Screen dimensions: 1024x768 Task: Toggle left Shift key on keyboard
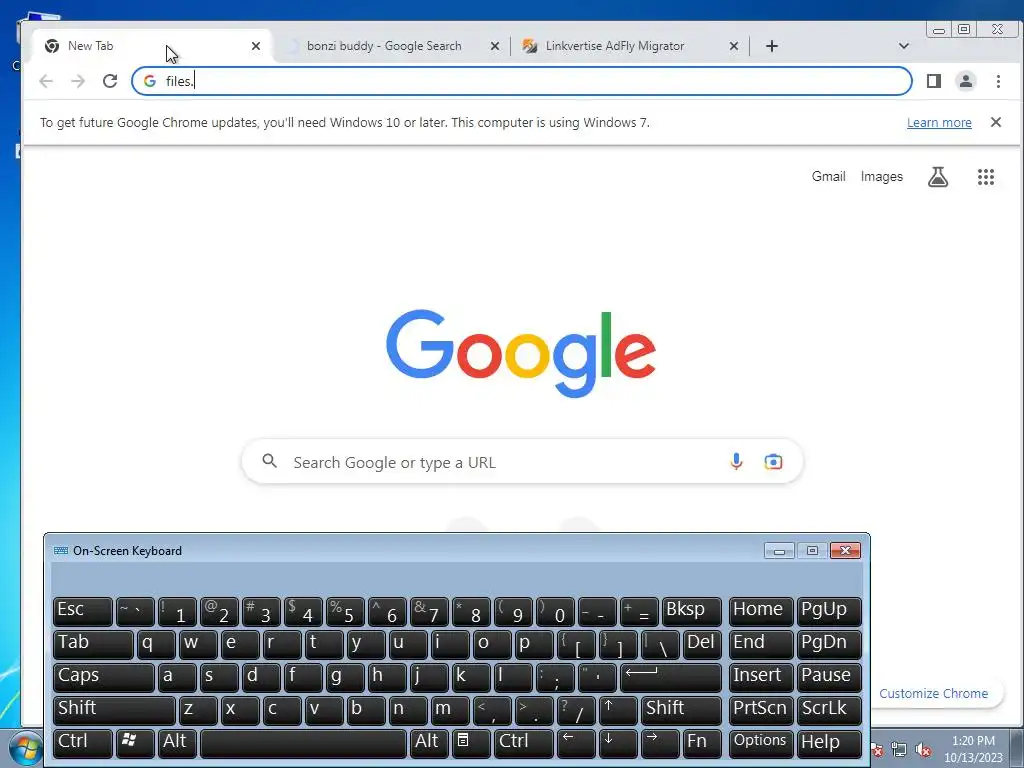114,710
